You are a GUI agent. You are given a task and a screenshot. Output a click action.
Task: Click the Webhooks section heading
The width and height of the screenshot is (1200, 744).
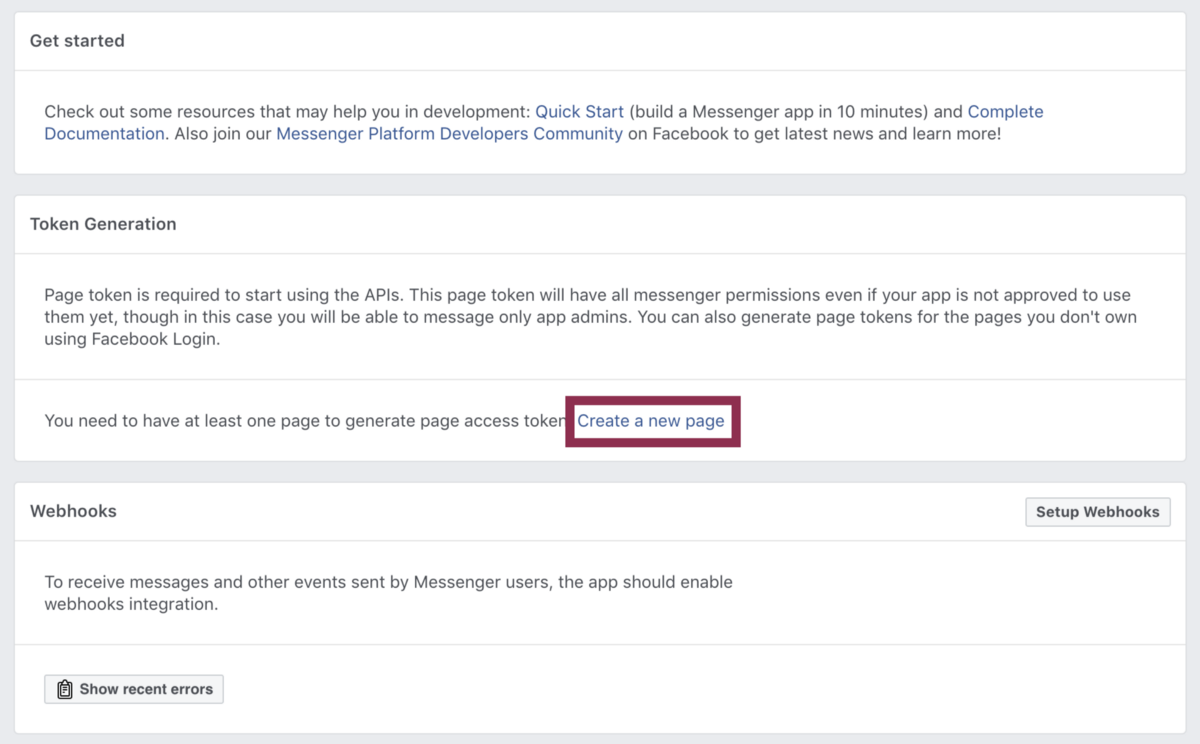tap(73, 511)
